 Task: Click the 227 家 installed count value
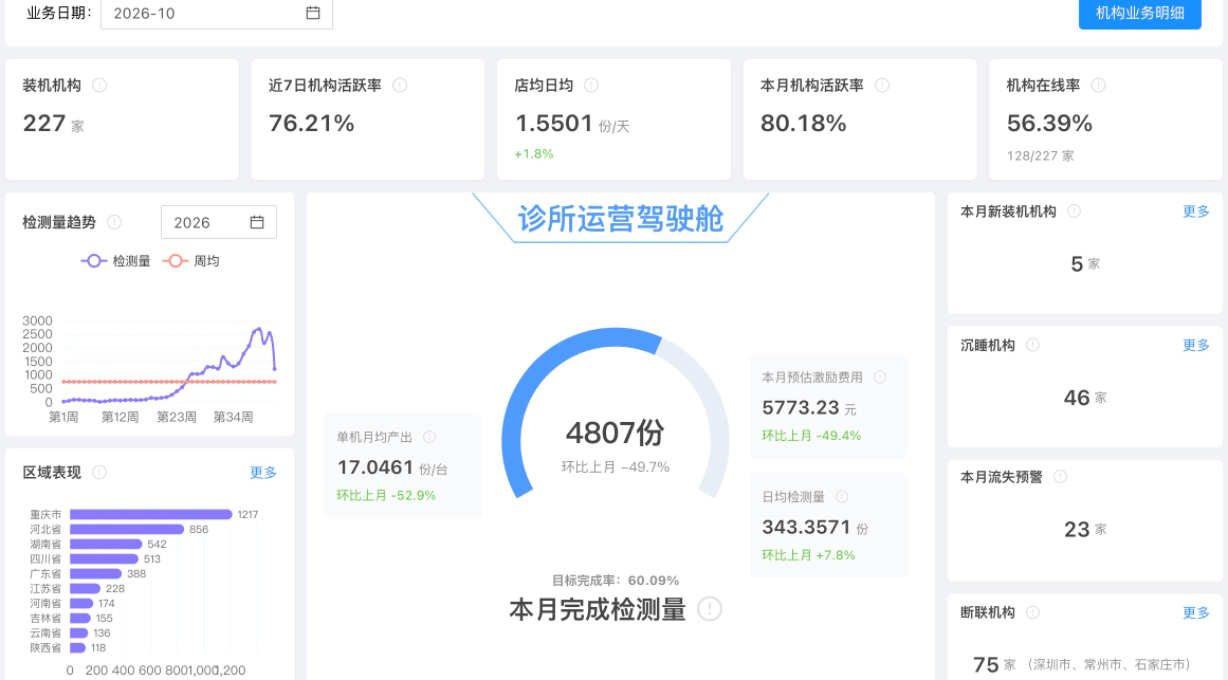53,123
